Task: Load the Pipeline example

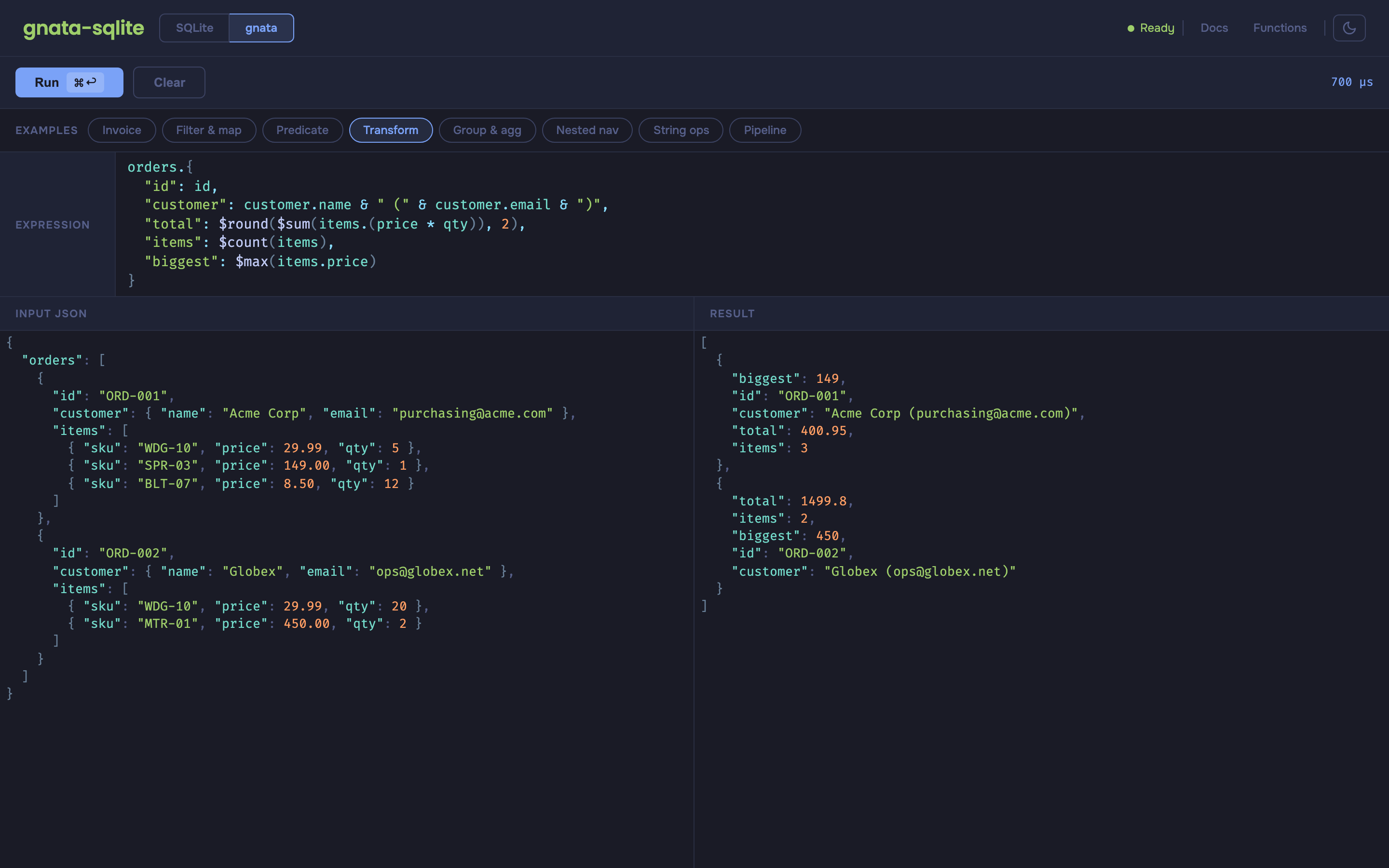Action: [x=765, y=130]
